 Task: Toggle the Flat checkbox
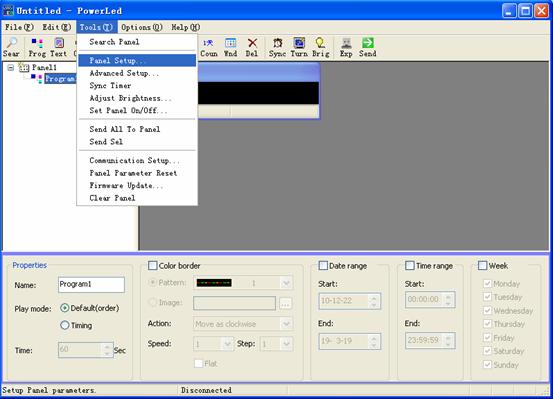[x=199, y=363]
